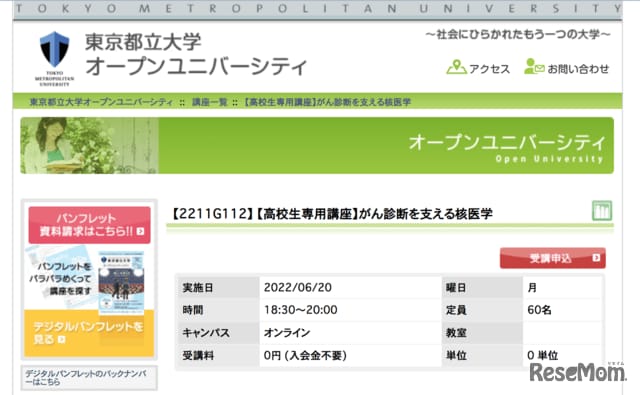640x395 pixels.
Task: Click the Tokyo Metropolitan University shield logo
Action: click(54, 50)
